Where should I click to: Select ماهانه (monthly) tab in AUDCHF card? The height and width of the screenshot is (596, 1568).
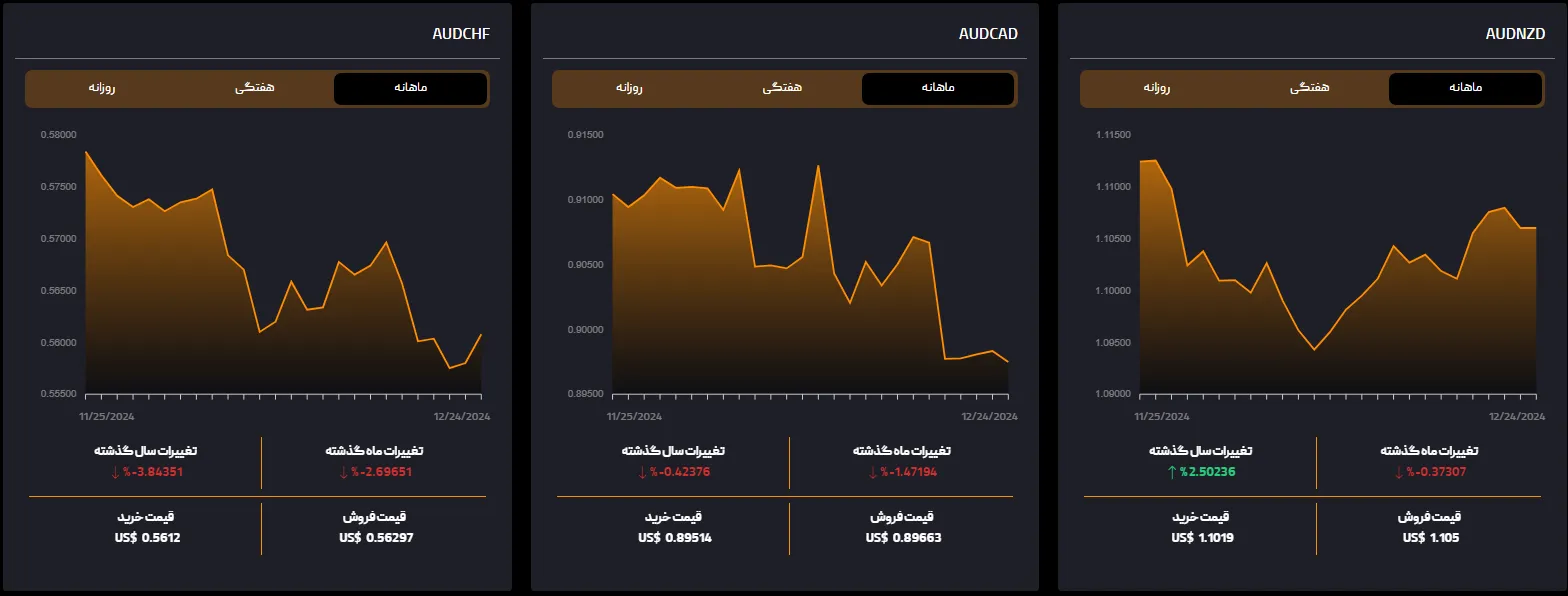click(x=410, y=88)
